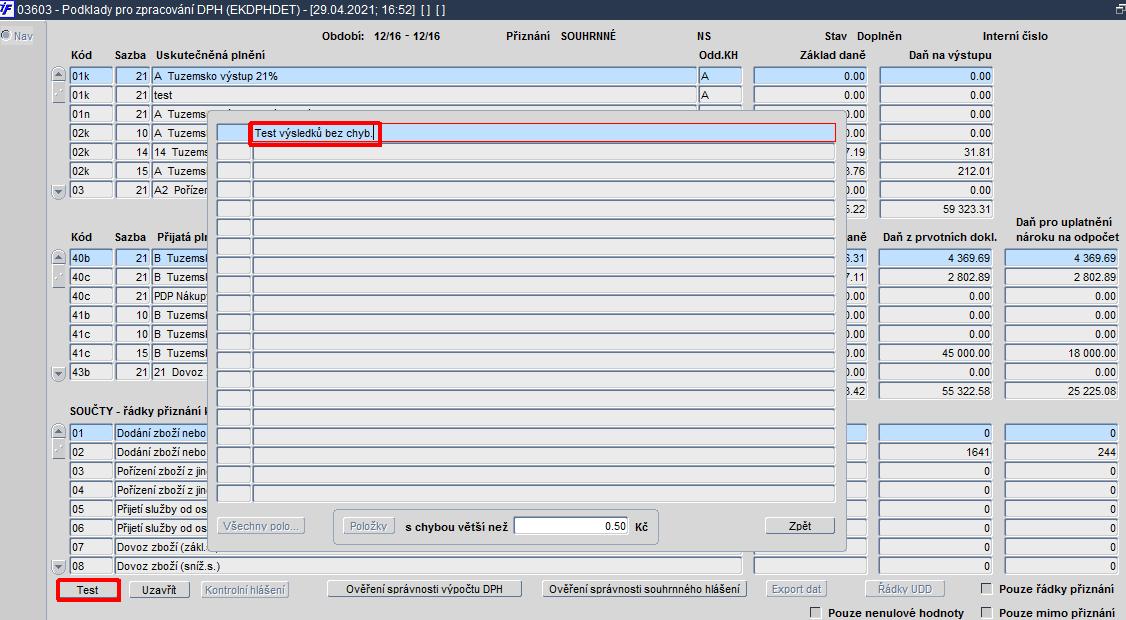Click Sazba cell '15' in row 41c
Screen dimensions: 1126x620
point(132,353)
